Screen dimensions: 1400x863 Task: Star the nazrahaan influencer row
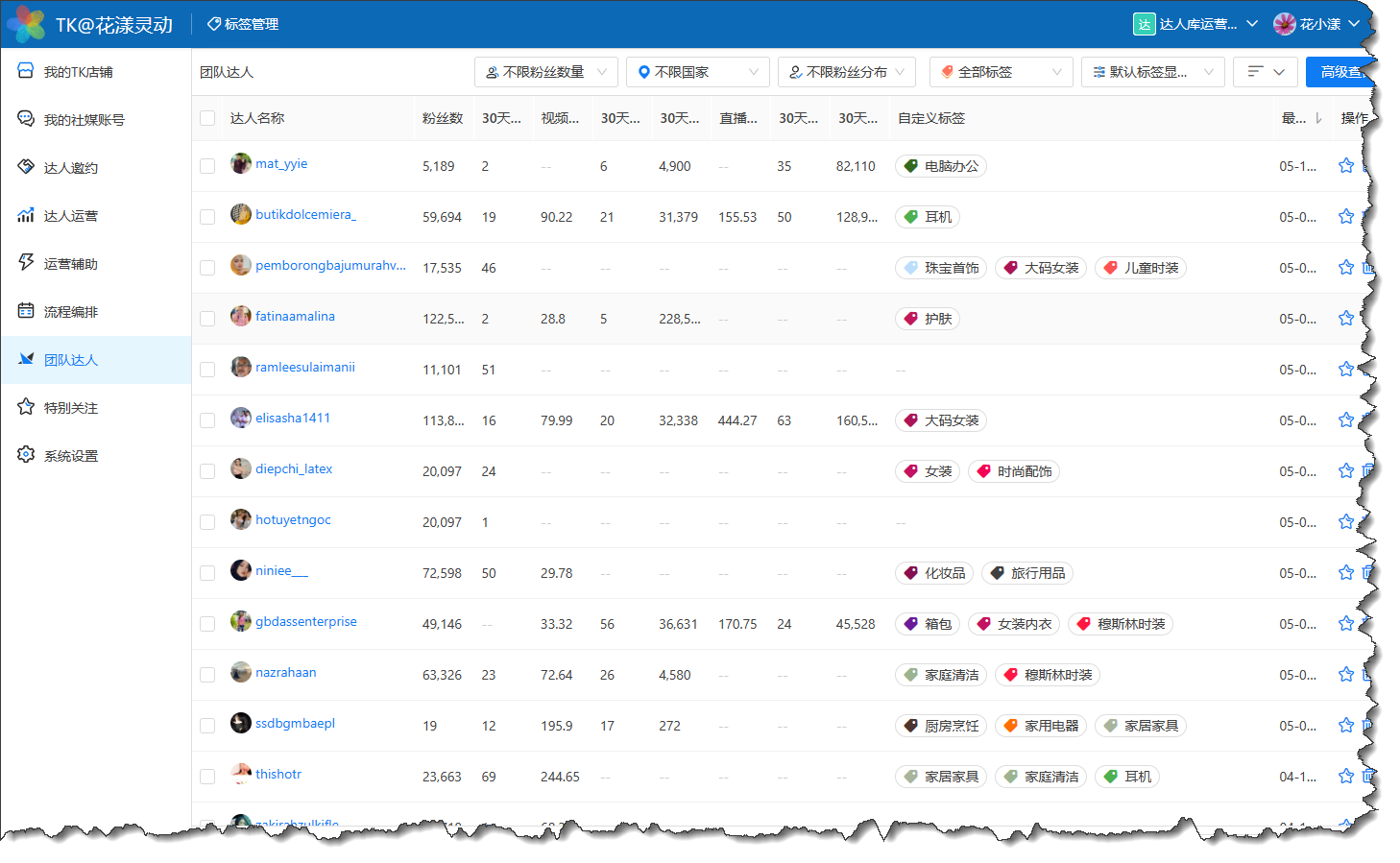pos(1345,675)
